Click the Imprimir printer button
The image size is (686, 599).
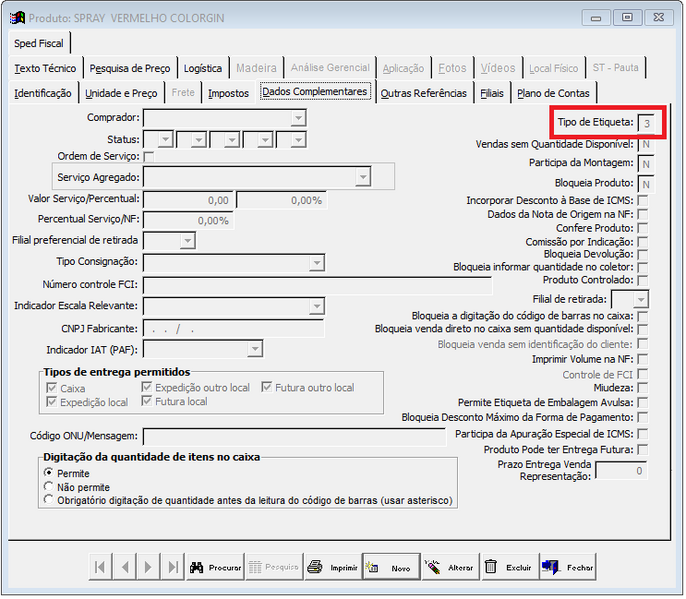[333, 568]
